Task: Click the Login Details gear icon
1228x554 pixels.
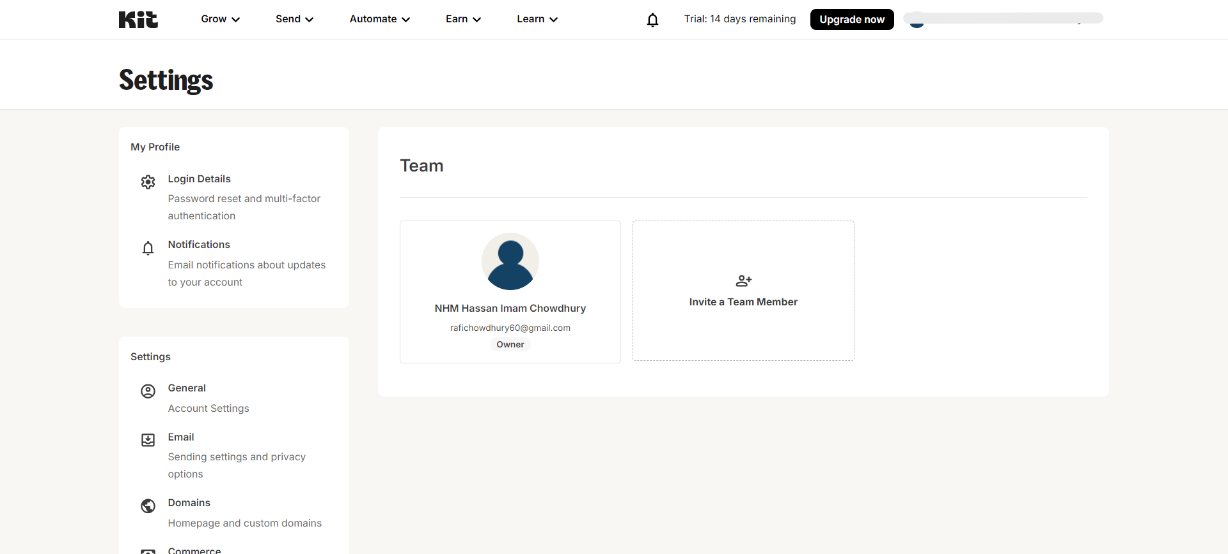Action: pyautogui.click(x=148, y=182)
